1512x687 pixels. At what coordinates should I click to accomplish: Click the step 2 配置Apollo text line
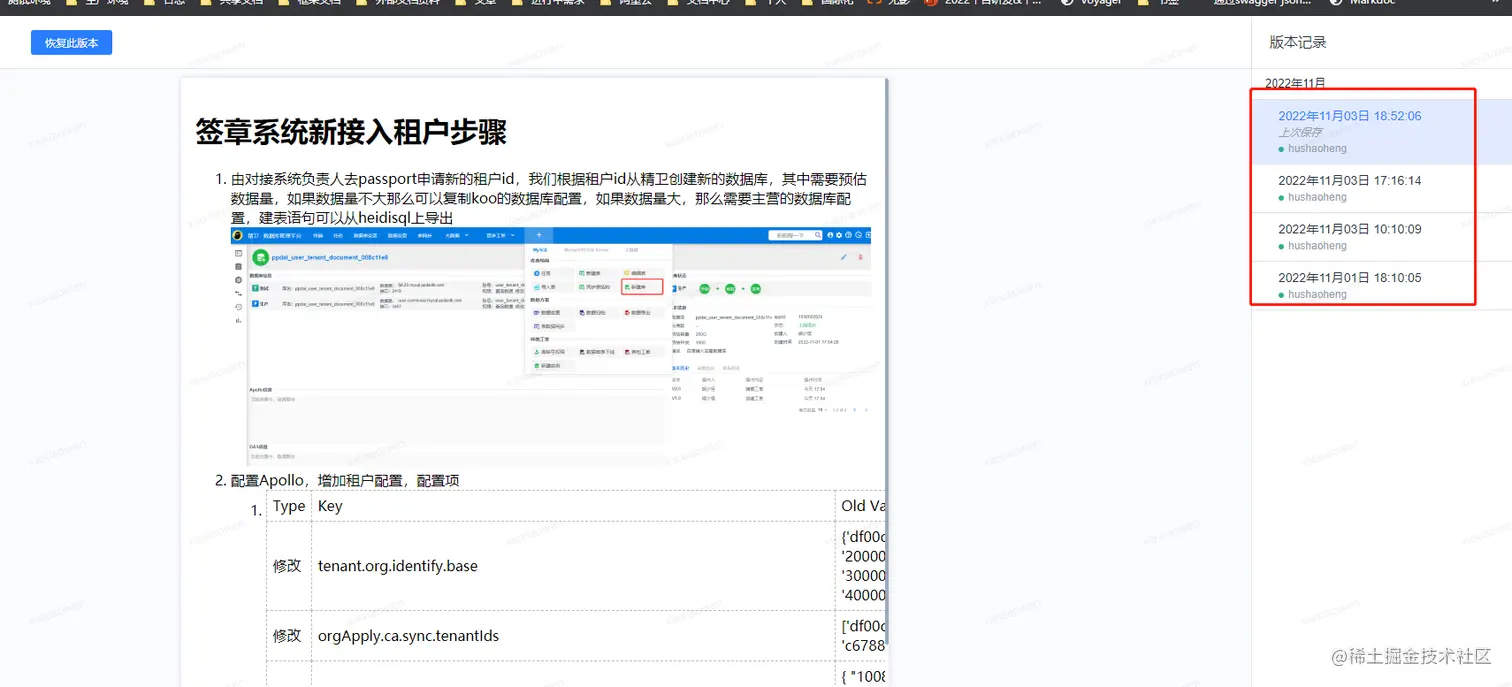click(345, 480)
